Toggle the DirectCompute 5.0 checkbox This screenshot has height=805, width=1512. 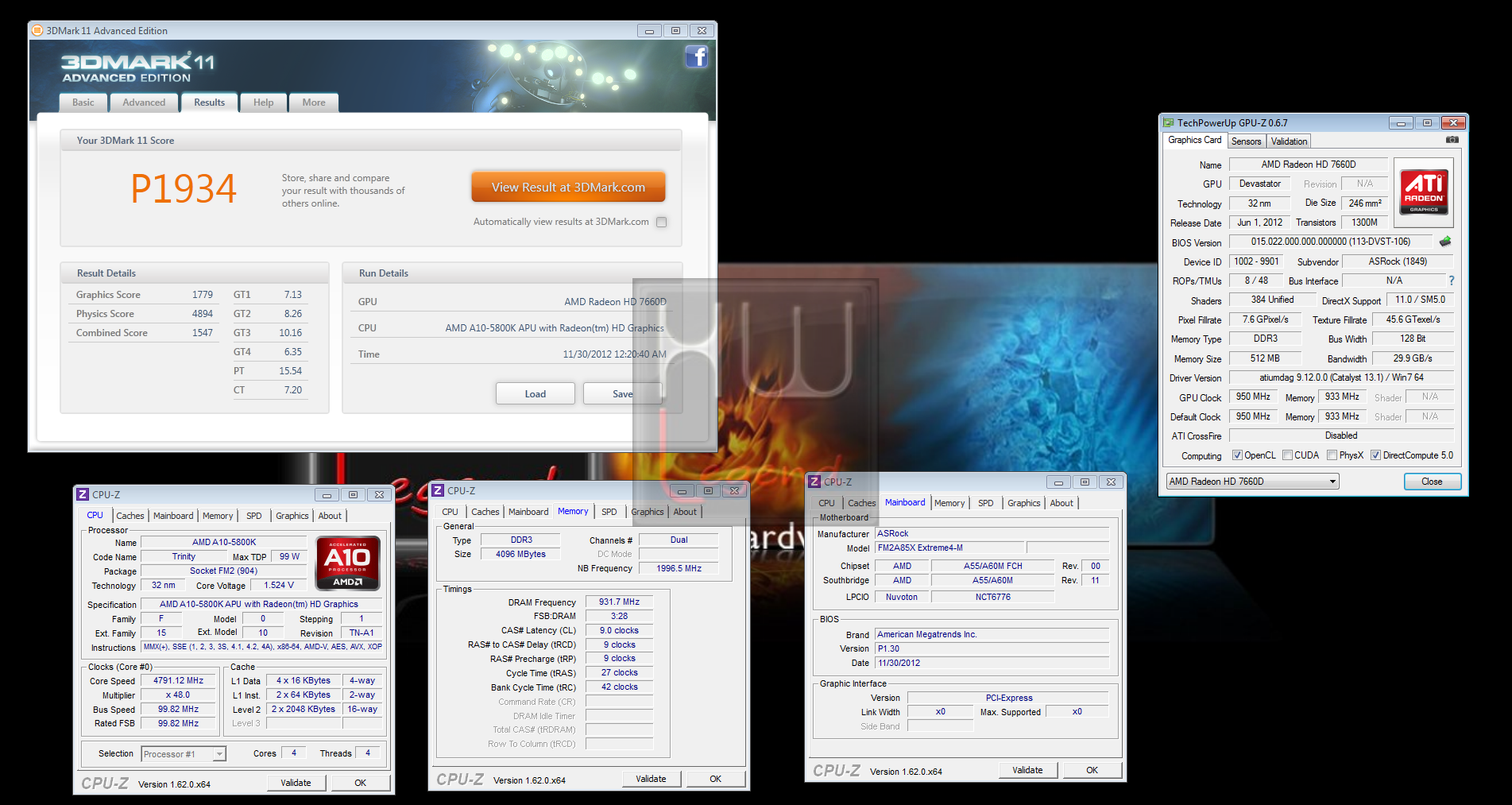point(1375,455)
